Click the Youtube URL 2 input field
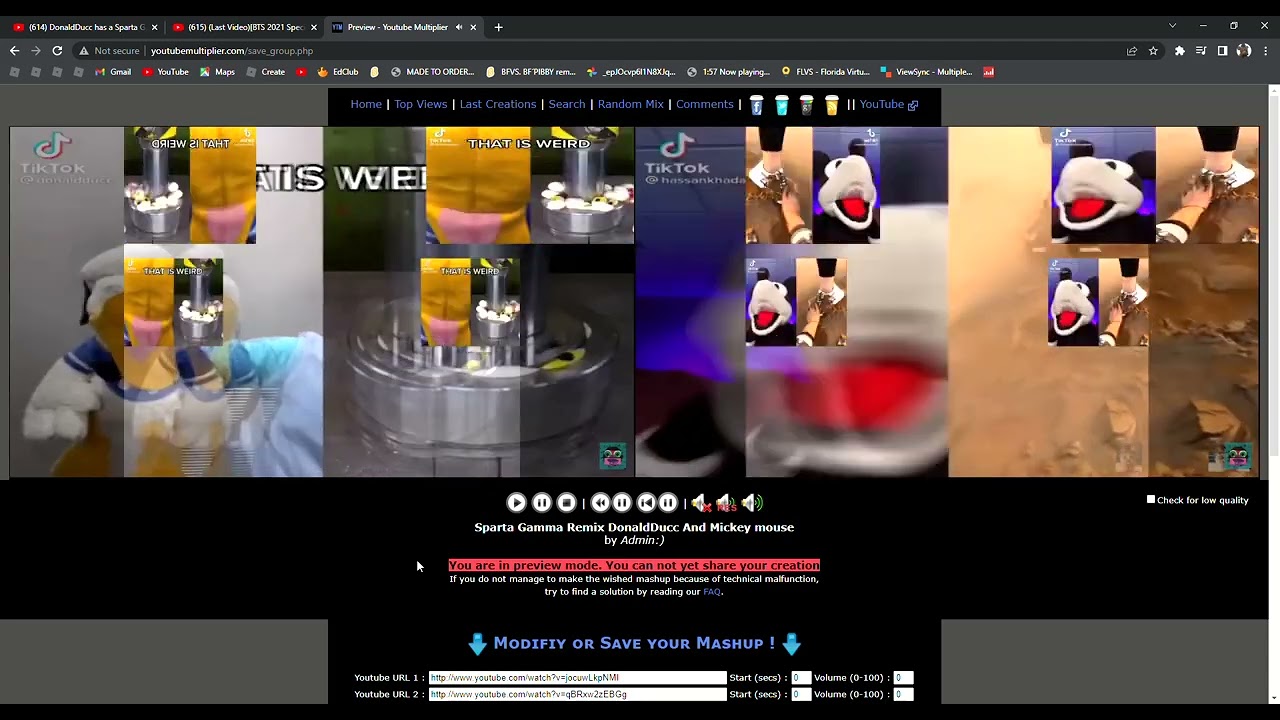1280x720 pixels. click(577, 694)
